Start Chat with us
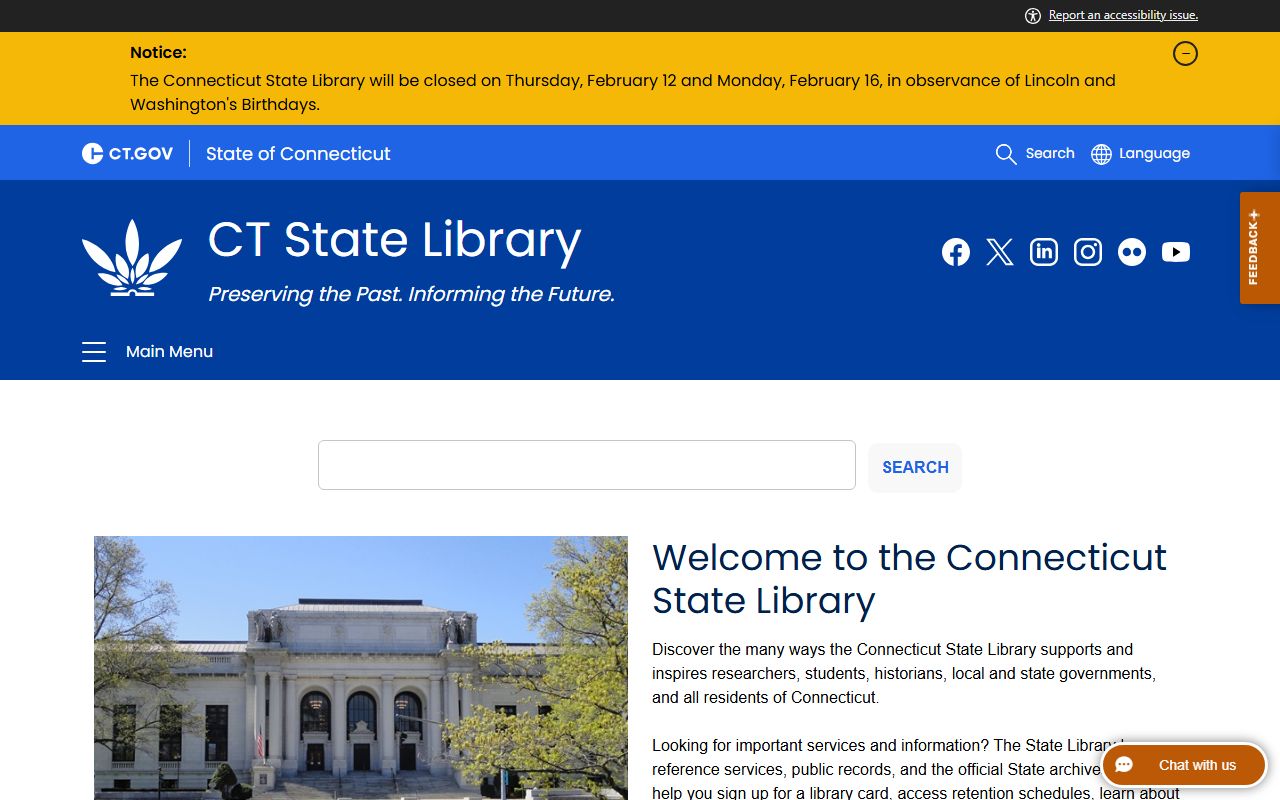The height and width of the screenshot is (800, 1280). pos(1184,765)
